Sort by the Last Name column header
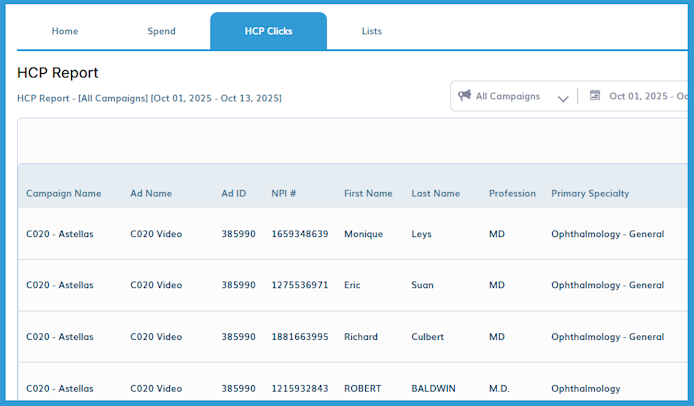 pyautogui.click(x=435, y=193)
